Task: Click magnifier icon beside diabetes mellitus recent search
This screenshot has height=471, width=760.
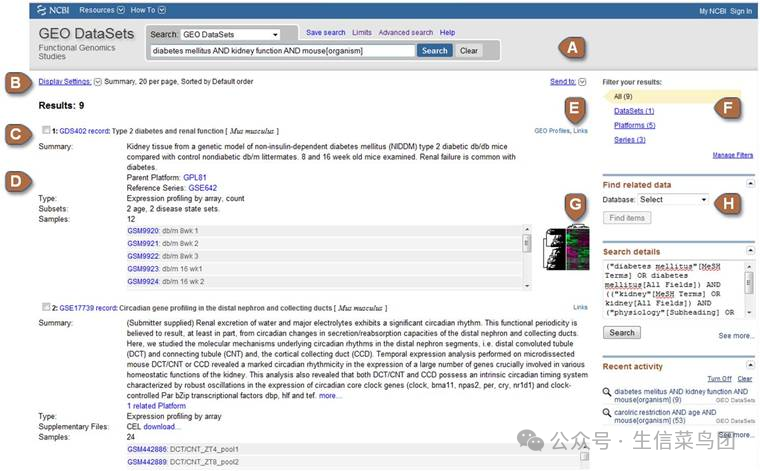Action: click(606, 392)
